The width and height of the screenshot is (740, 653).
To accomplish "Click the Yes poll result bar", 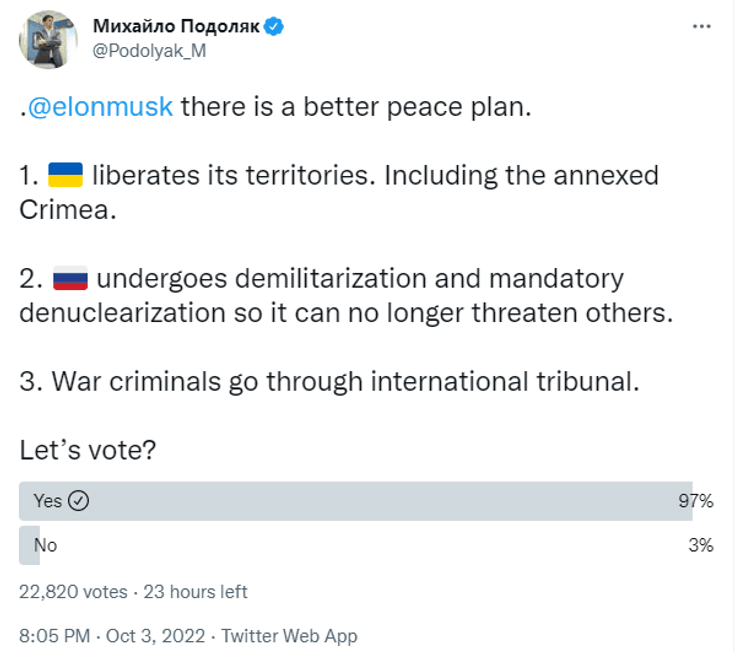I will click(x=350, y=501).
